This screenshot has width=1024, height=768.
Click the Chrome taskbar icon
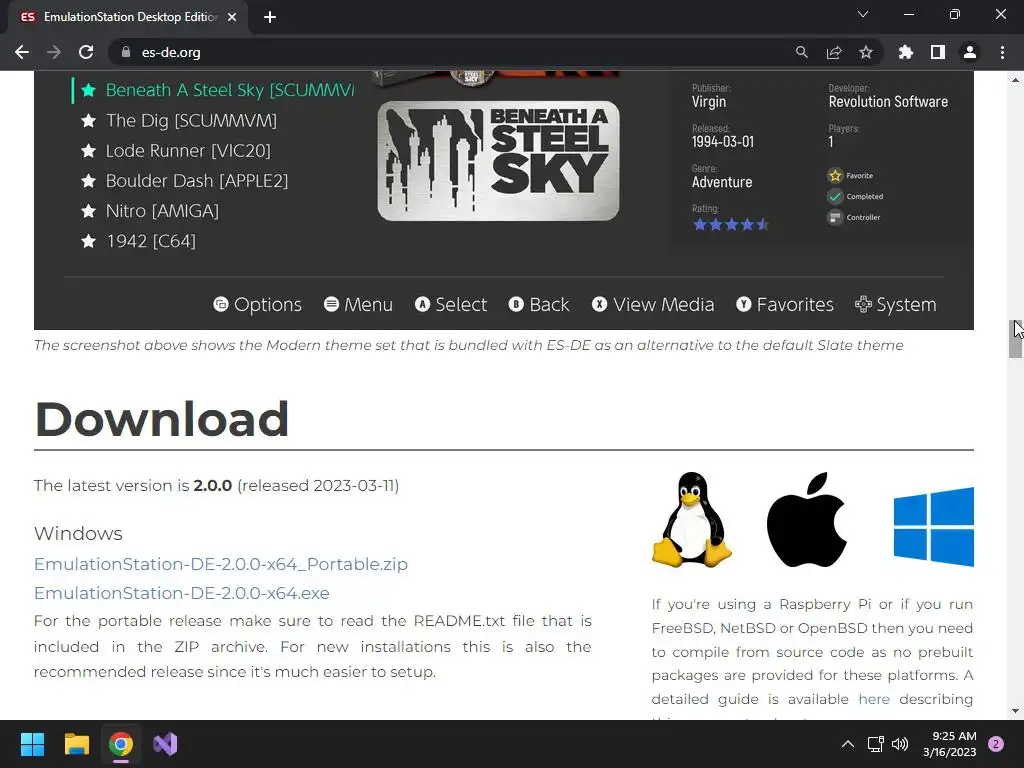tap(121, 744)
